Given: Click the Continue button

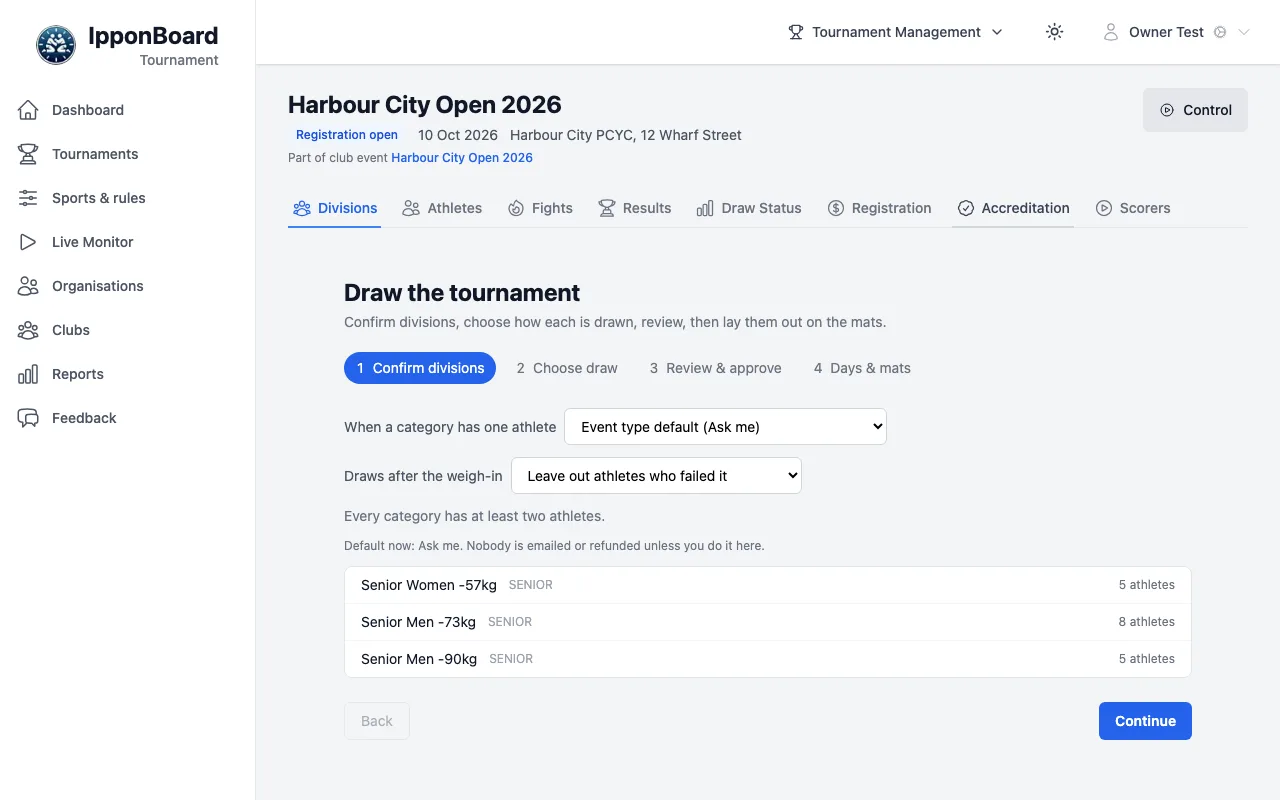Looking at the screenshot, I should tap(1145, 721).
